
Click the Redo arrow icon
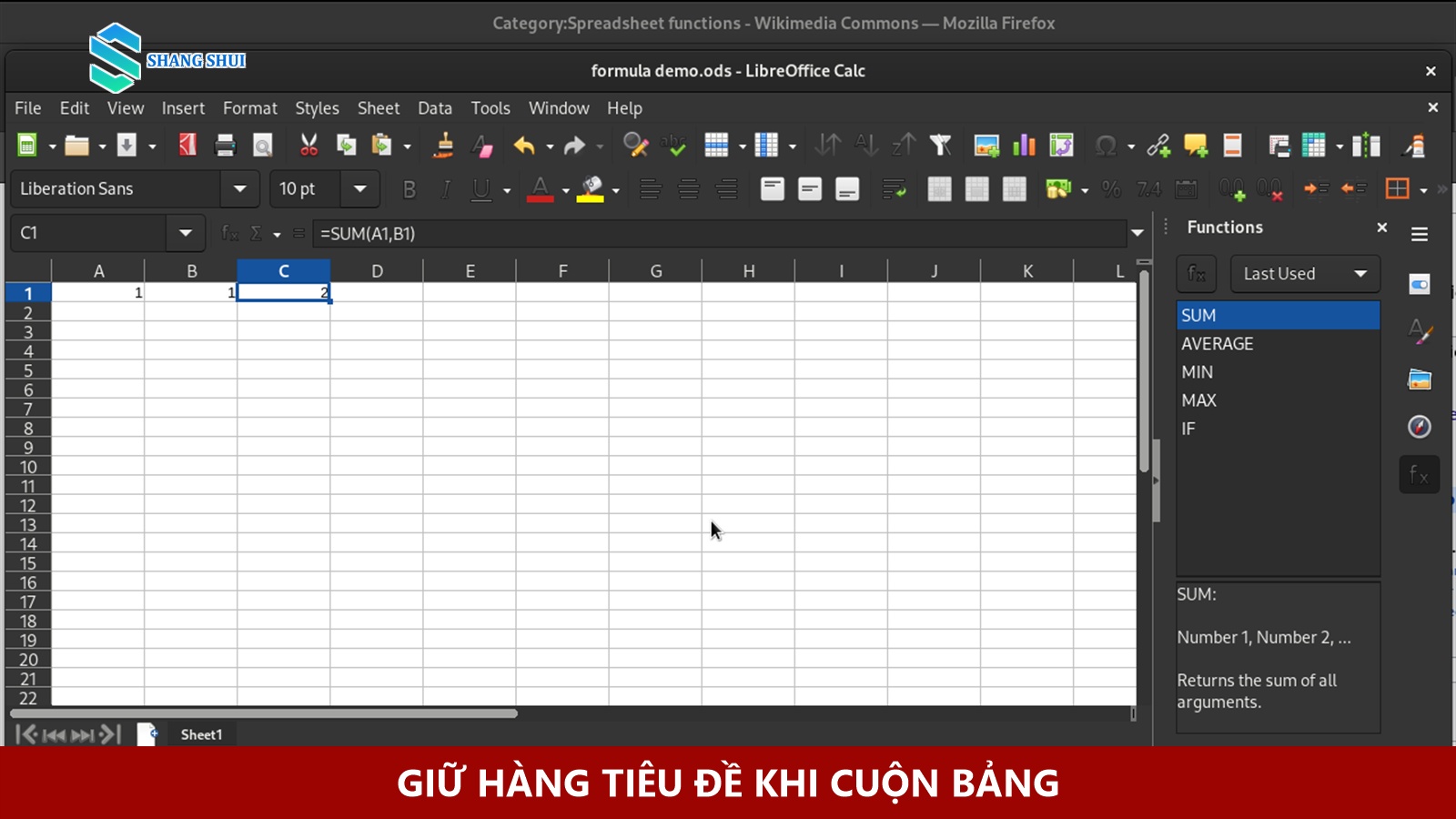pos(574,146)
